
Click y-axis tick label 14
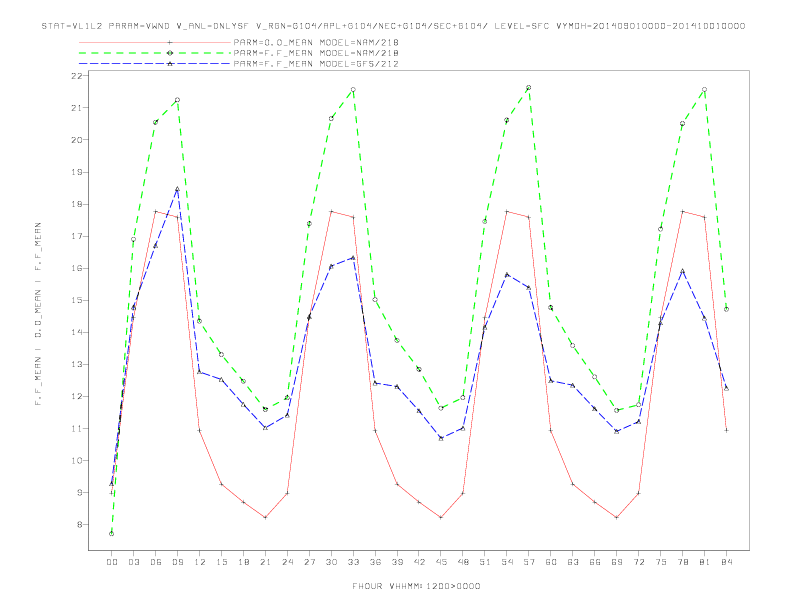coord(77,332)
